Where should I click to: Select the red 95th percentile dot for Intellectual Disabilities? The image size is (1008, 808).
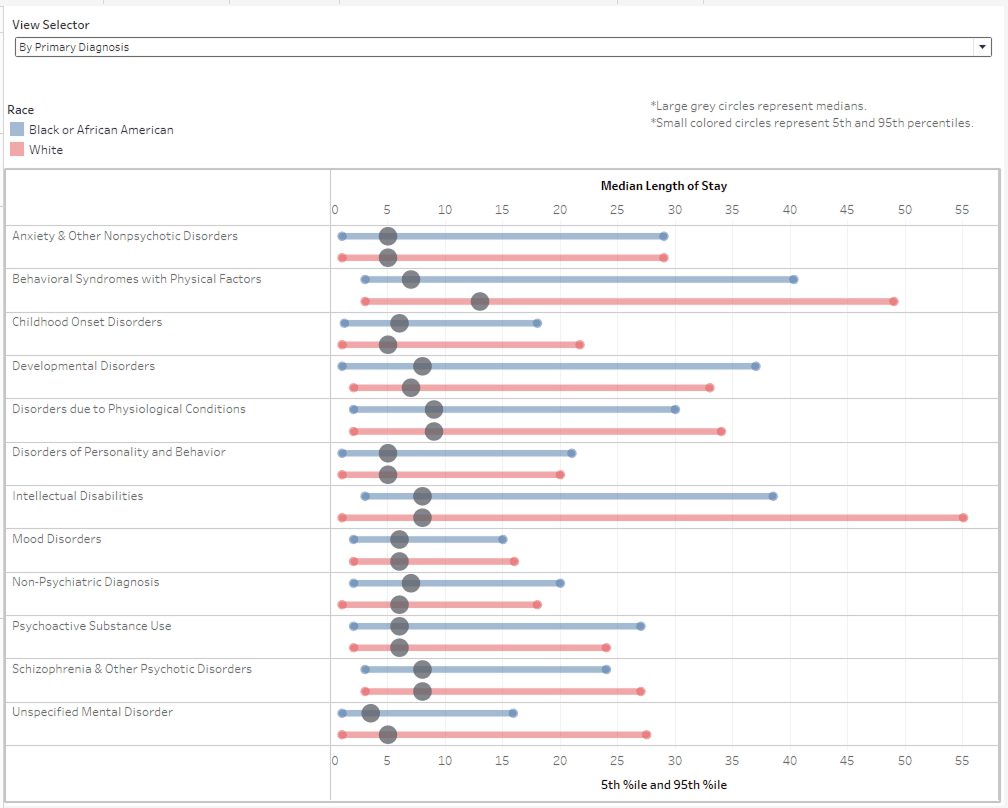(x=963, y=517)
